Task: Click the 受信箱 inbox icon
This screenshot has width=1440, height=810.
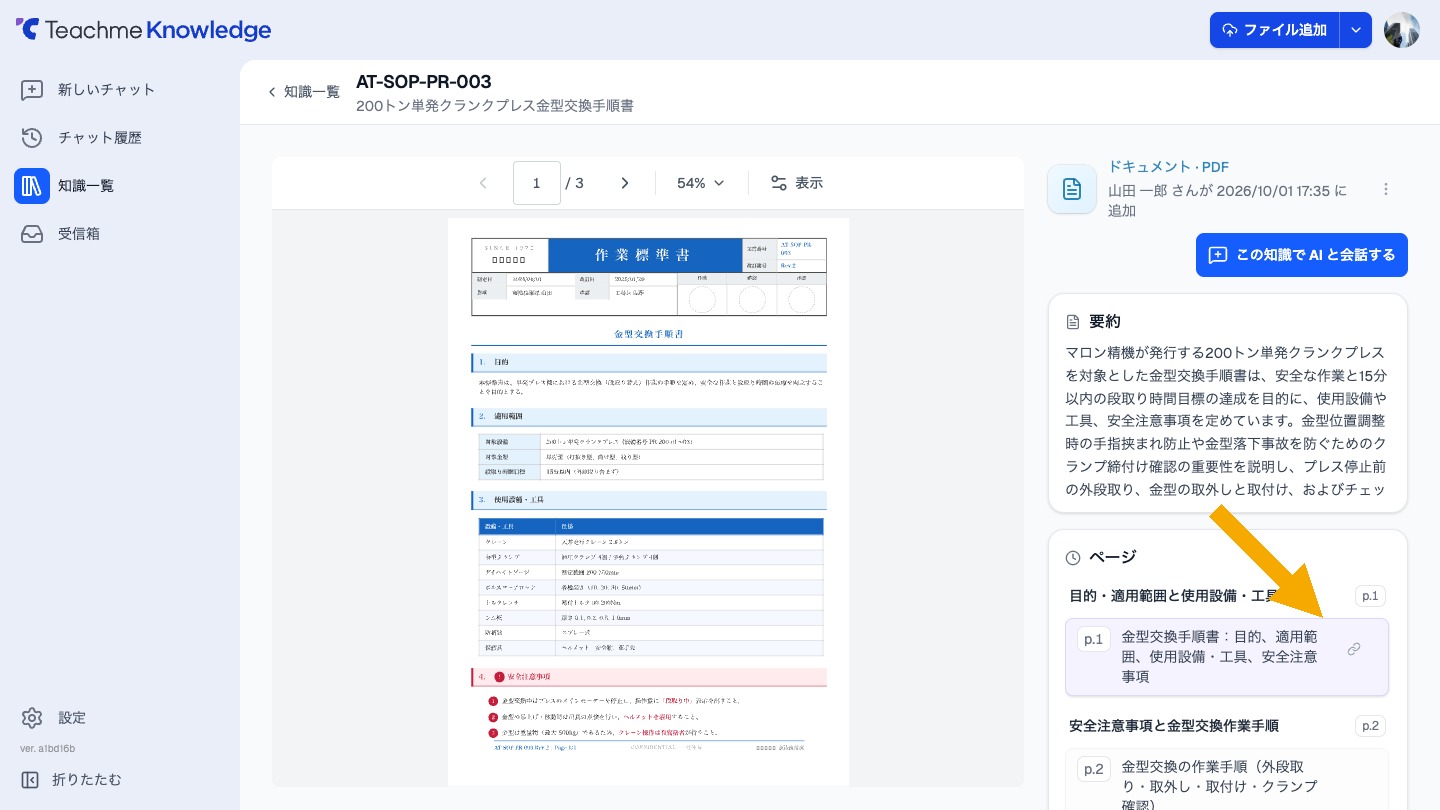Action: point(32,234)
